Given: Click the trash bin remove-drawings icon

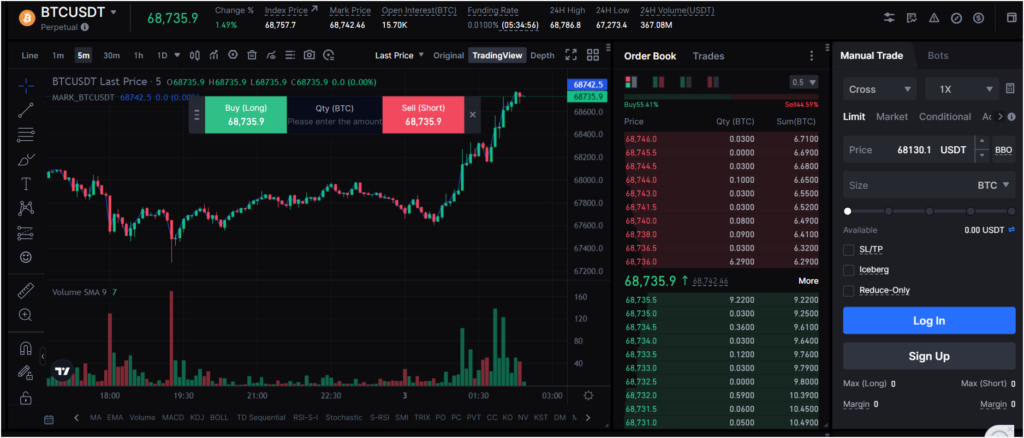Looking at the screenshot, I should coord(251,55).
